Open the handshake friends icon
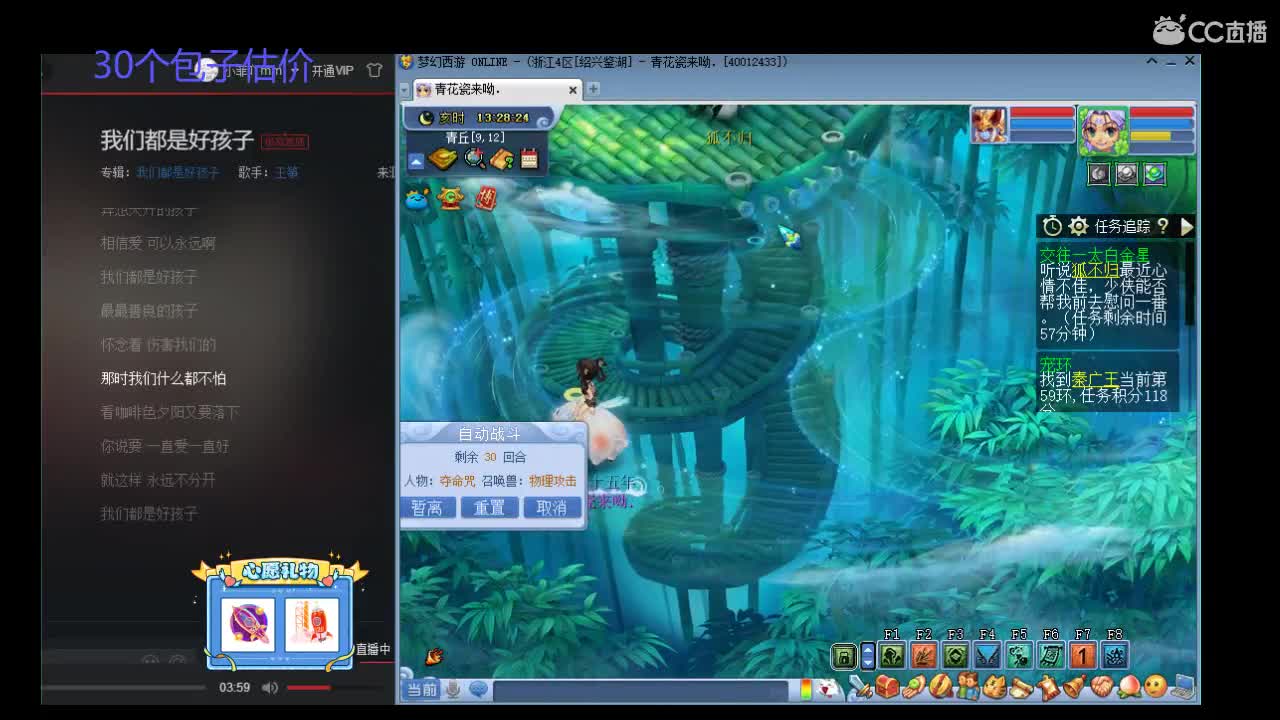This screenshot has height=720, width=1280. [1101, 688]
